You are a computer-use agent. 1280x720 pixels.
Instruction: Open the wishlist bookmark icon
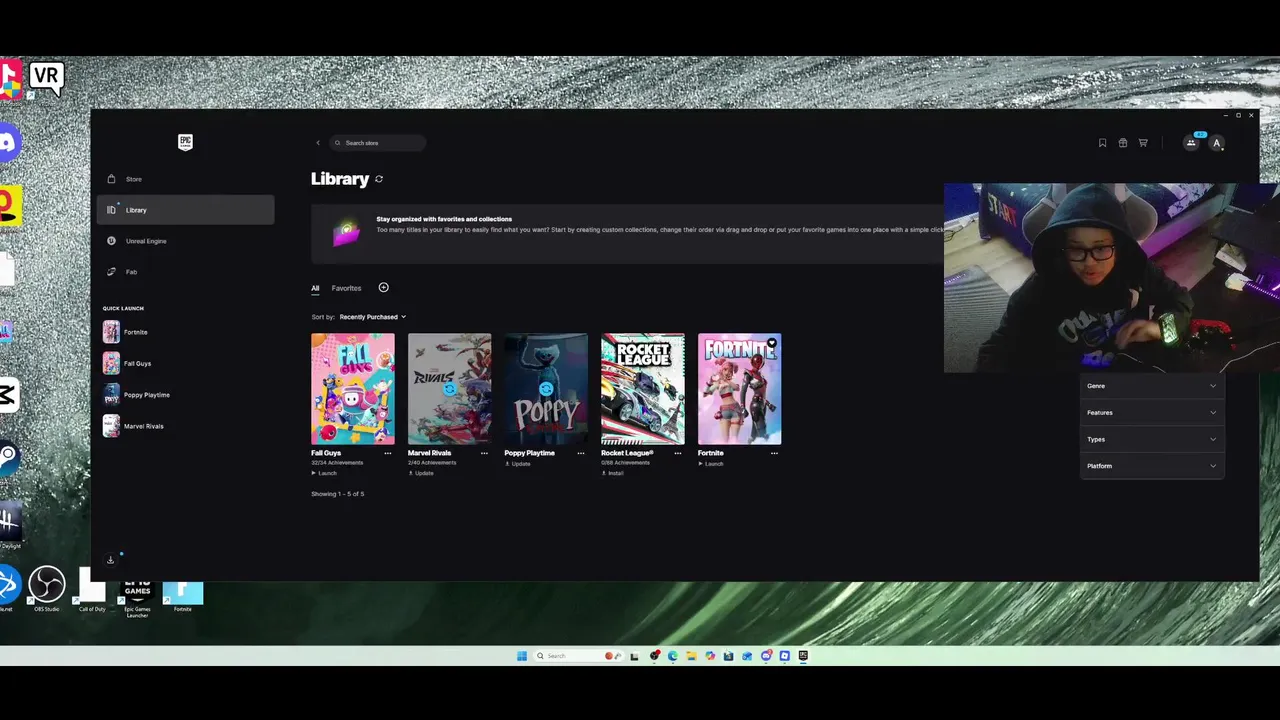1103,143
